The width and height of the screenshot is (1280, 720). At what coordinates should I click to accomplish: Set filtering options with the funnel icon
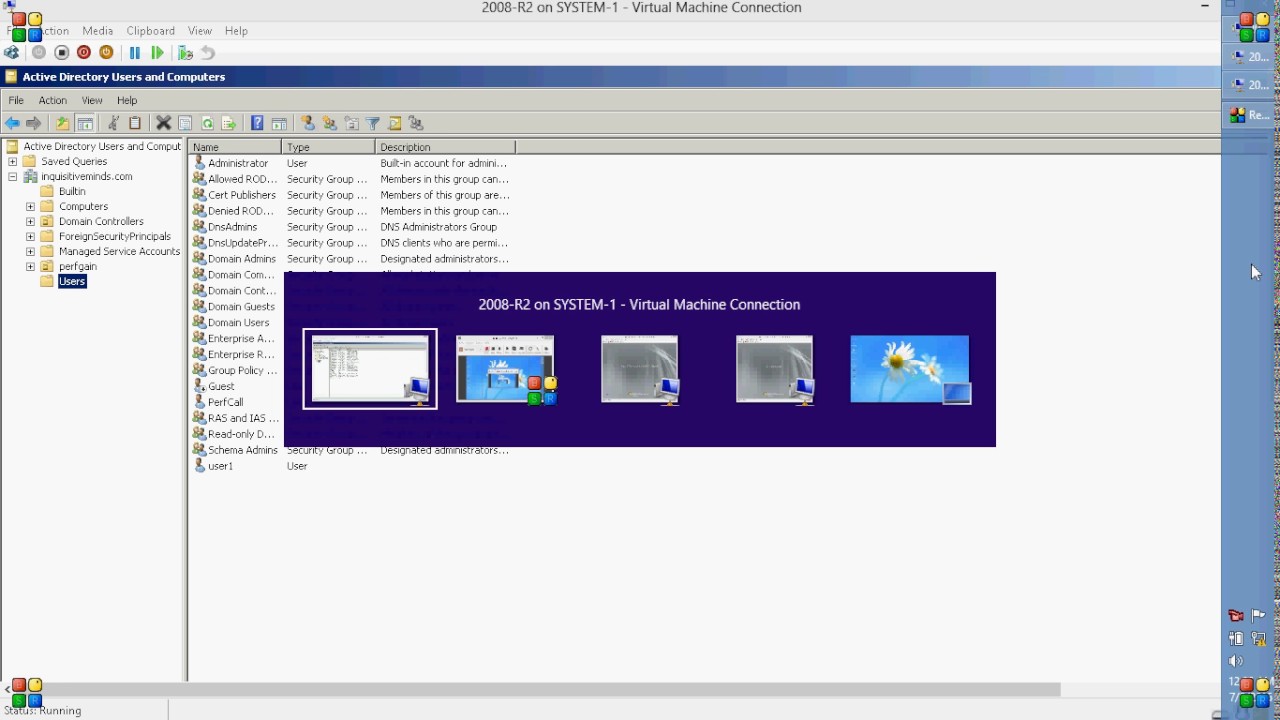(x=373, y=124)
